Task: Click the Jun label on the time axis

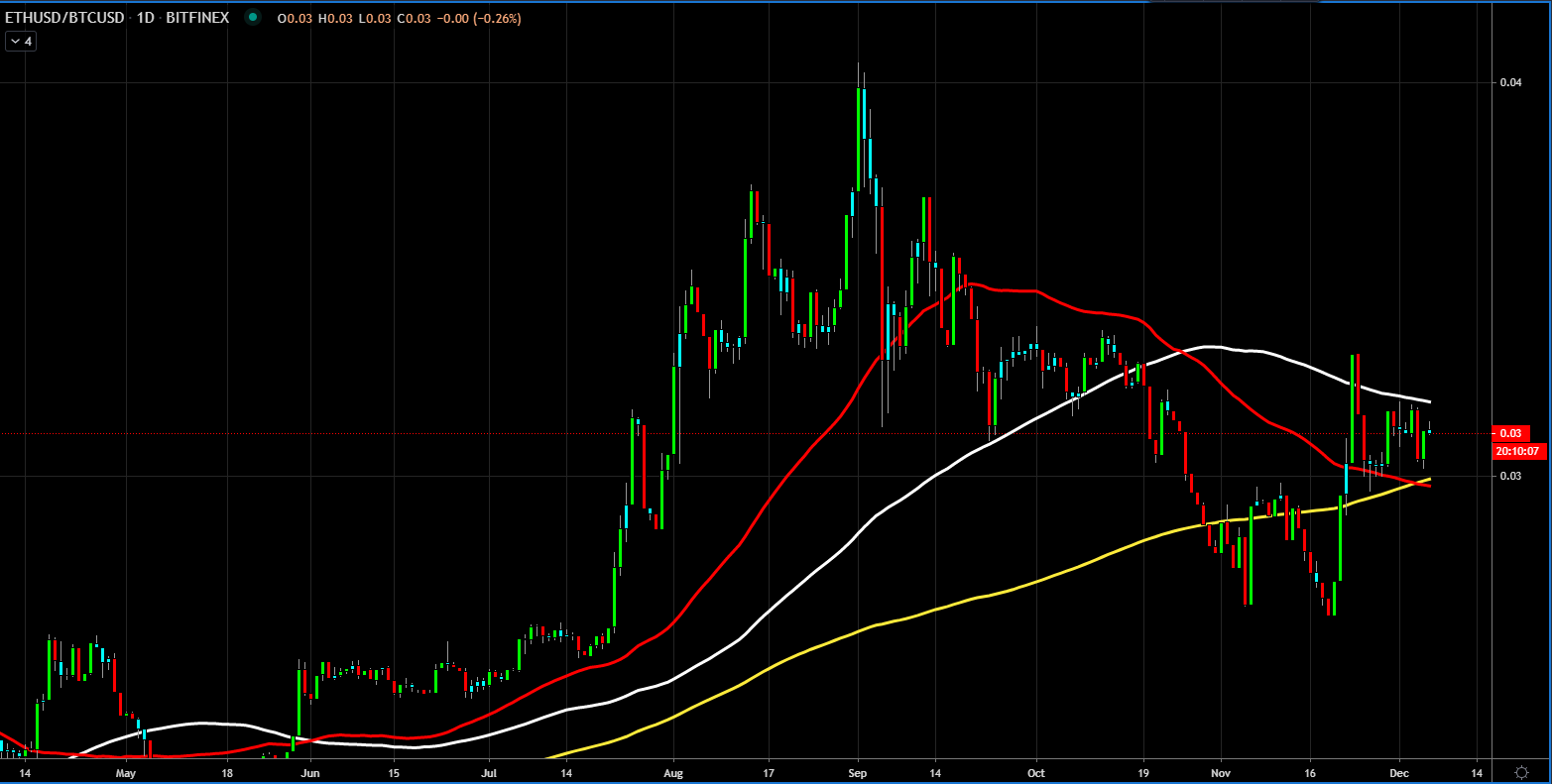Action: coord(310,772)
